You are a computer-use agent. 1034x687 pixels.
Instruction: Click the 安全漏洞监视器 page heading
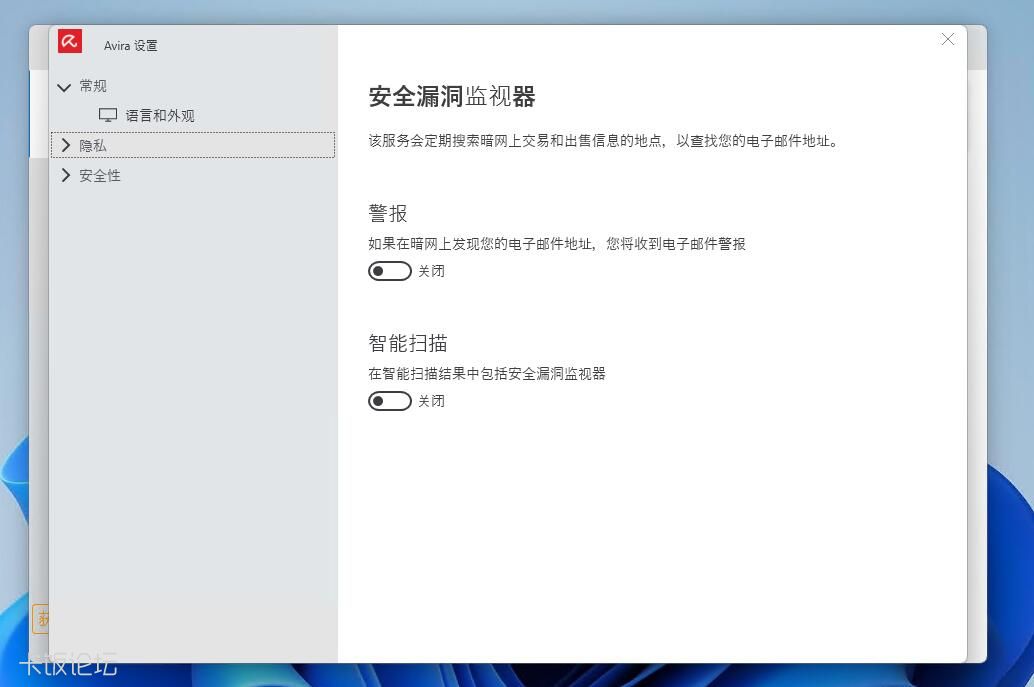tap(452, 97)
